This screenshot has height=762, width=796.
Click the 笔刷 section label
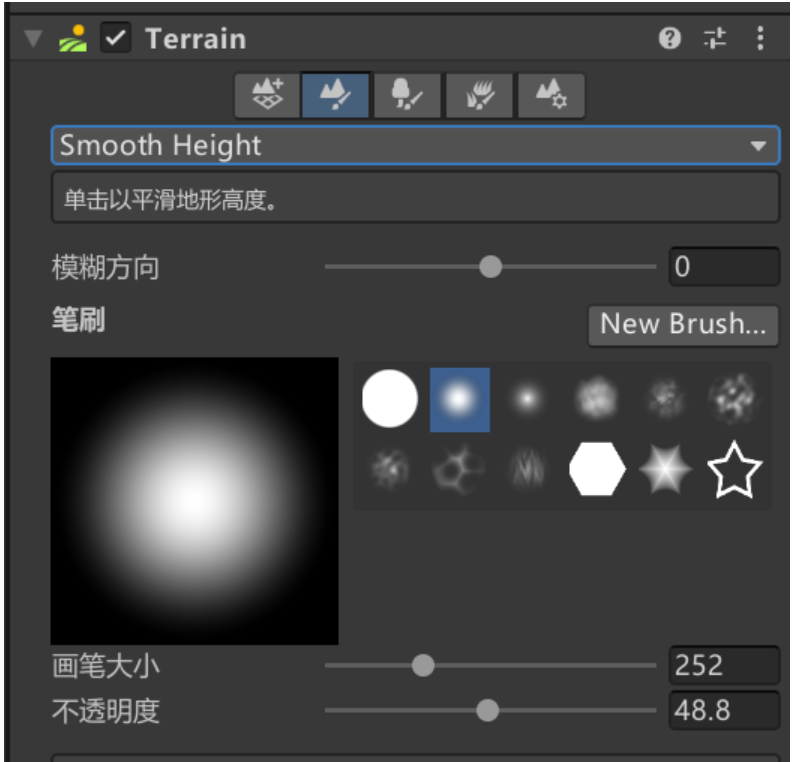point(79,320)
